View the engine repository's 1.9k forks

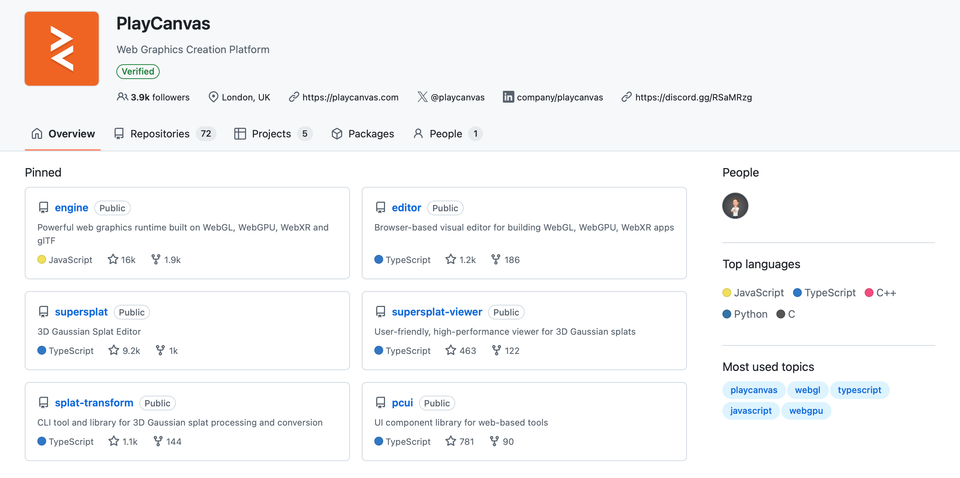point(164,260)
